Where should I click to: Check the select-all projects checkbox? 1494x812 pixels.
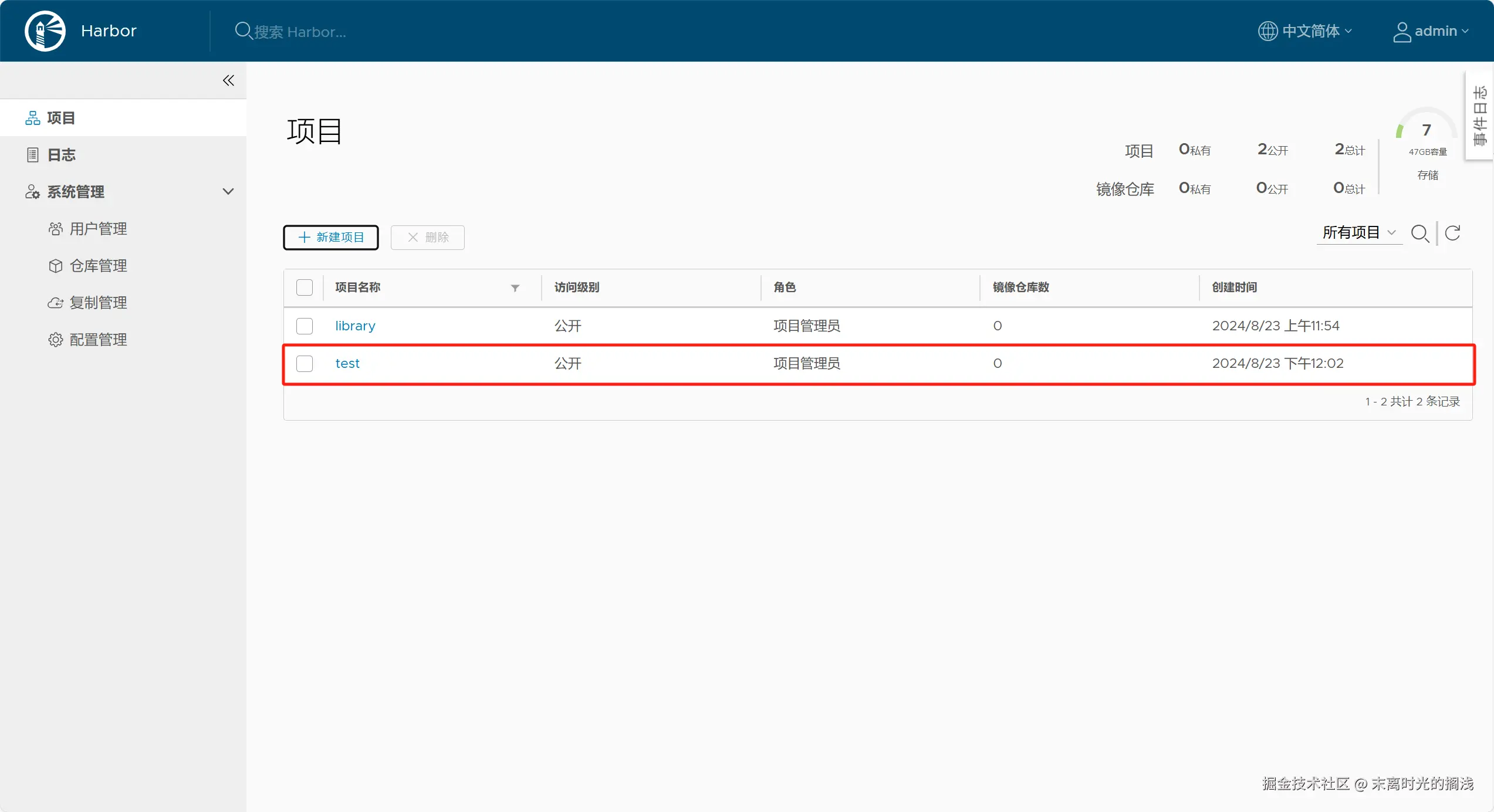point(305,287)
